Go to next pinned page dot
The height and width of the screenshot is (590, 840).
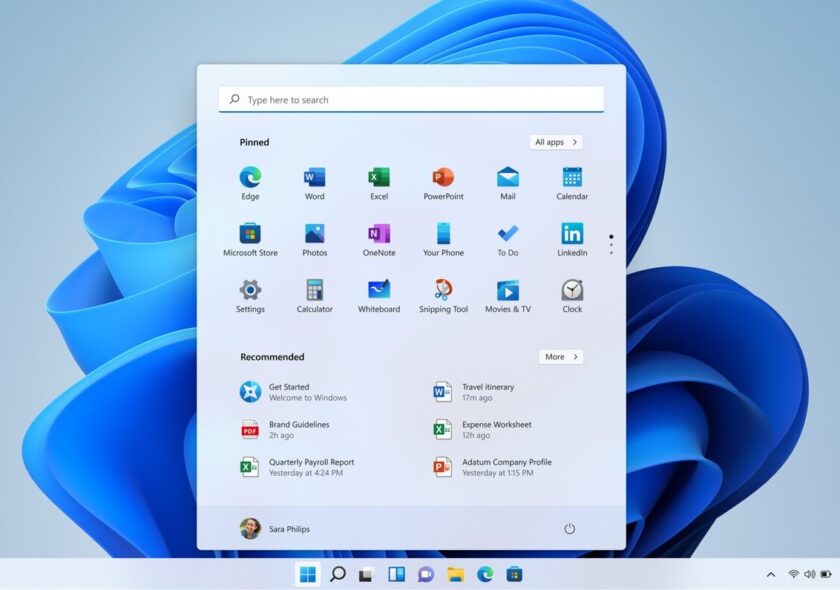pos(611,245)
